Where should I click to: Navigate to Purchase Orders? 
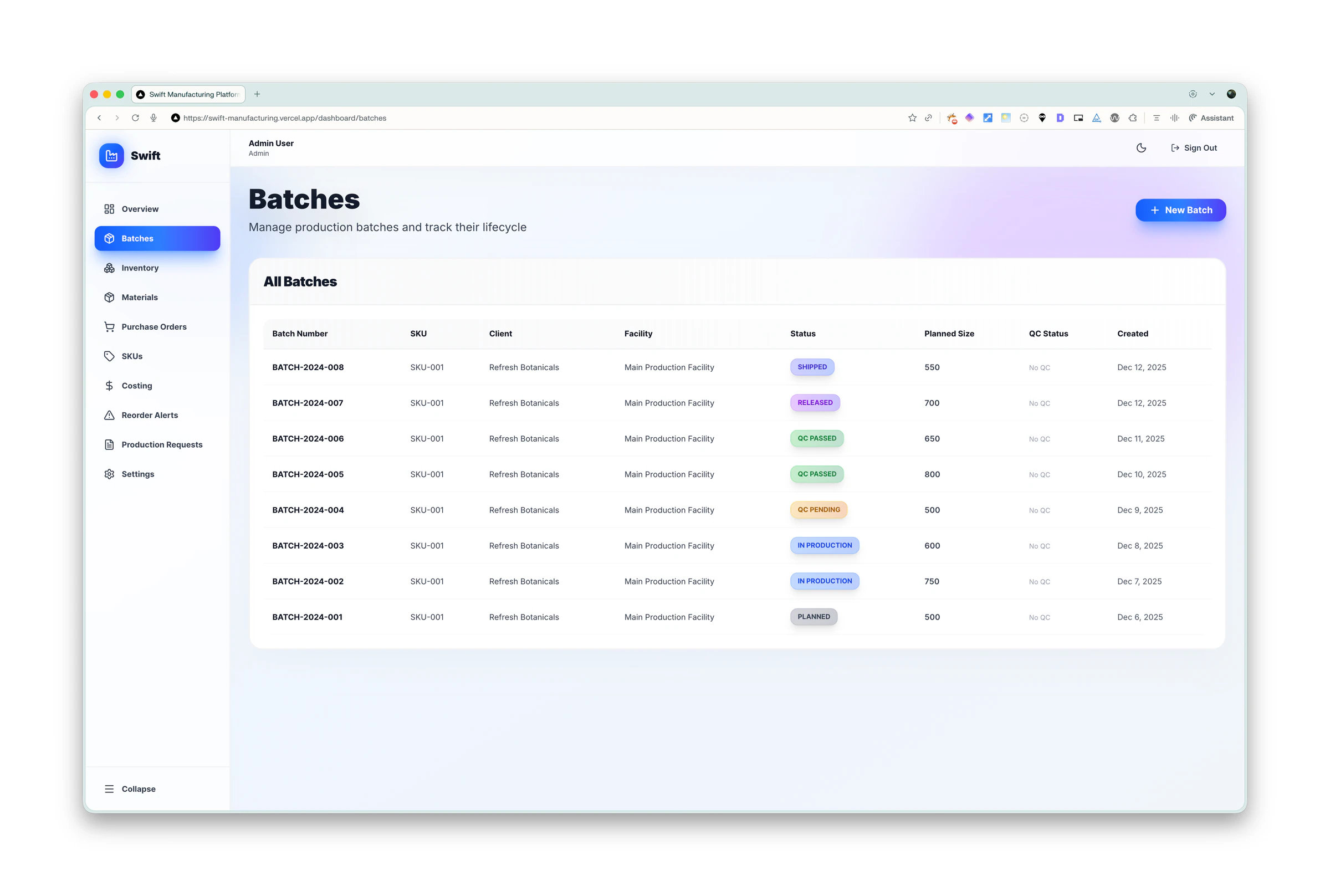[x=157, y=327]
